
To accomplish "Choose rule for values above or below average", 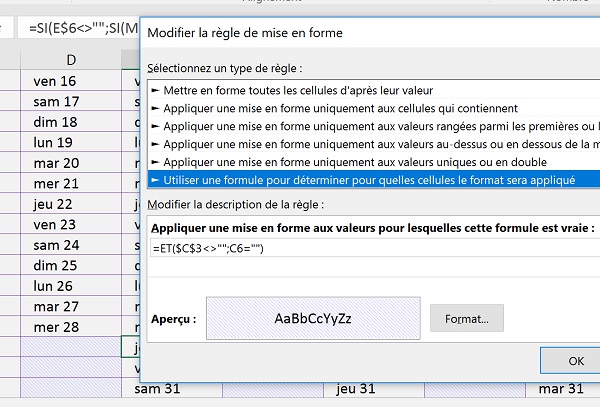I will pyautogui.click(x=373, y=144).
